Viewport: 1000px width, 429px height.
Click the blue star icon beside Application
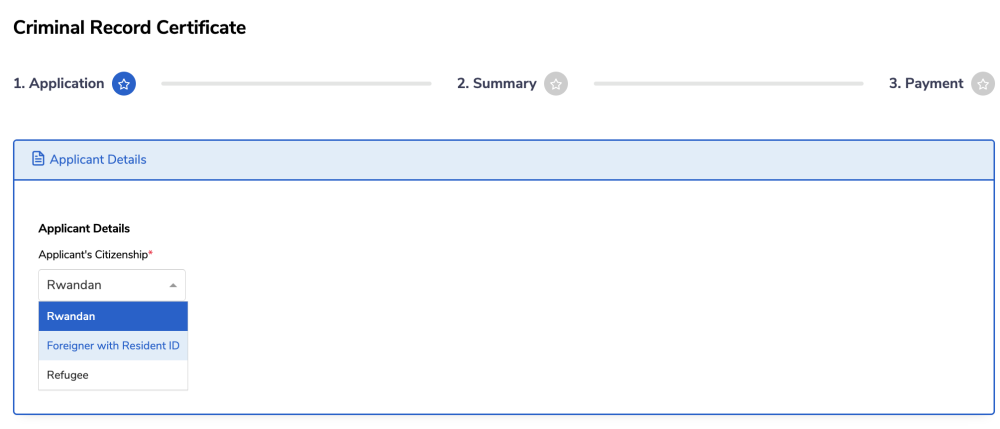[124, 84]
